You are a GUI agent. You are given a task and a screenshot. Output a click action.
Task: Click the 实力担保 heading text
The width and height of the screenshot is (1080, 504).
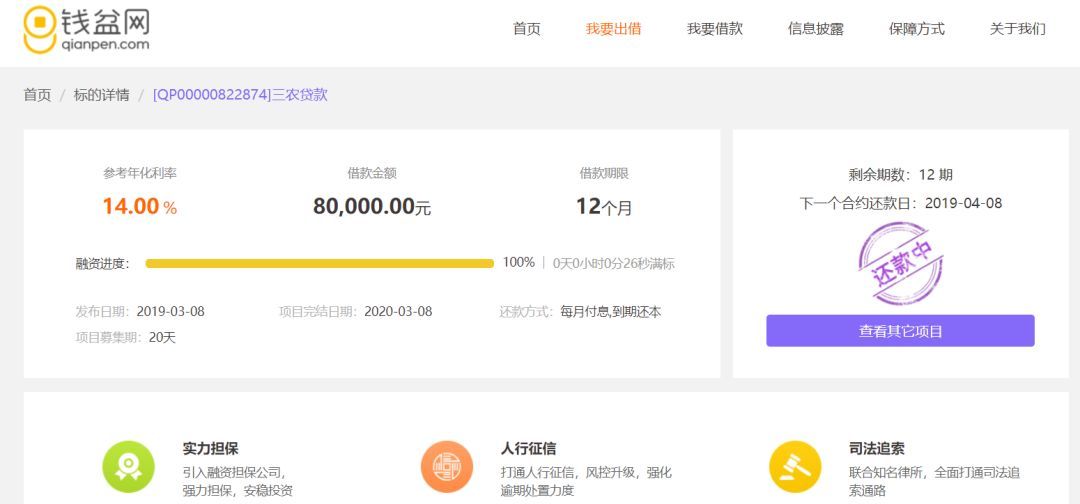click(x=210, y=449)
